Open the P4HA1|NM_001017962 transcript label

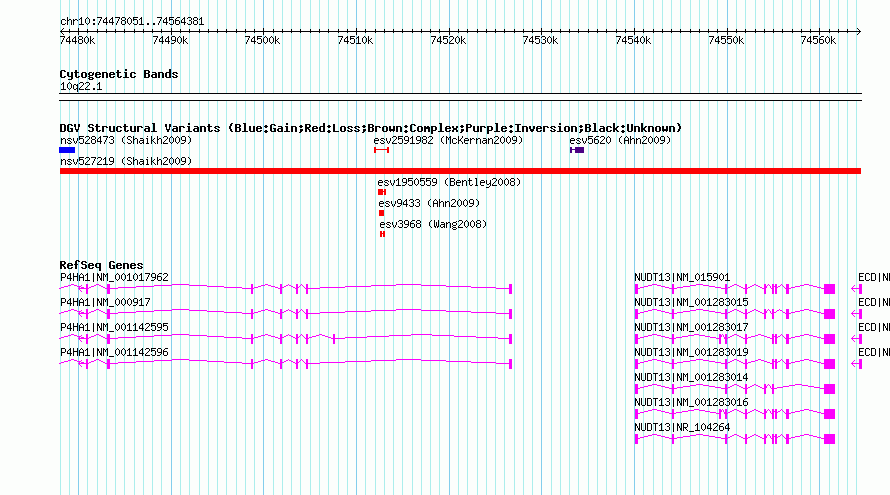coord(114,278)
